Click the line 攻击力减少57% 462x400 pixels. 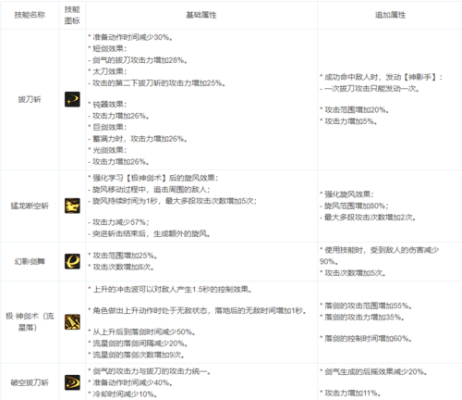[119, 222]
